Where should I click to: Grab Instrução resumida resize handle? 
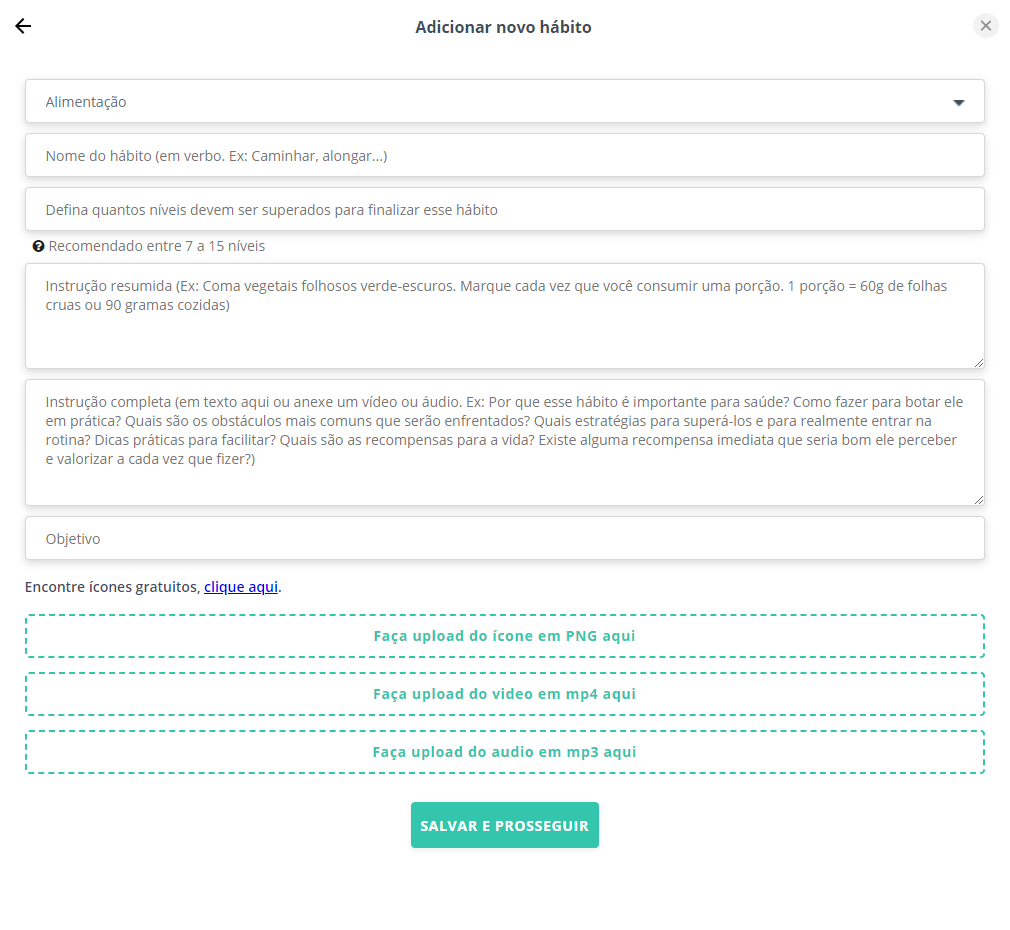[978, 363]
